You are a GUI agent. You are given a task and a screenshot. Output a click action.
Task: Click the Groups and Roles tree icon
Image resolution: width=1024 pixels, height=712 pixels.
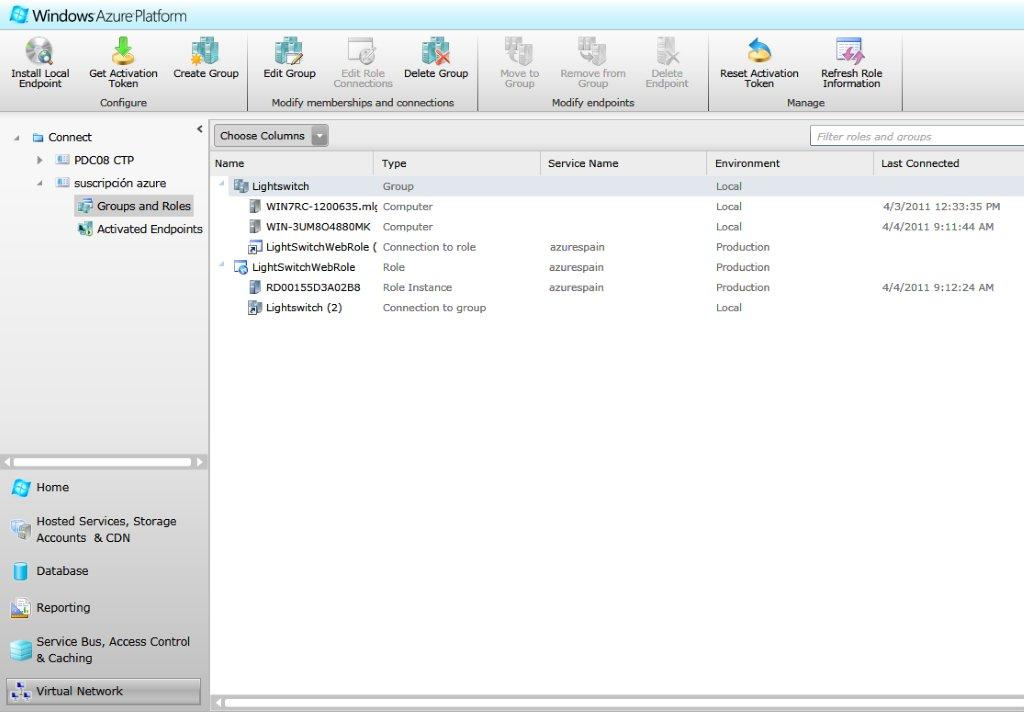click(85, 206)
